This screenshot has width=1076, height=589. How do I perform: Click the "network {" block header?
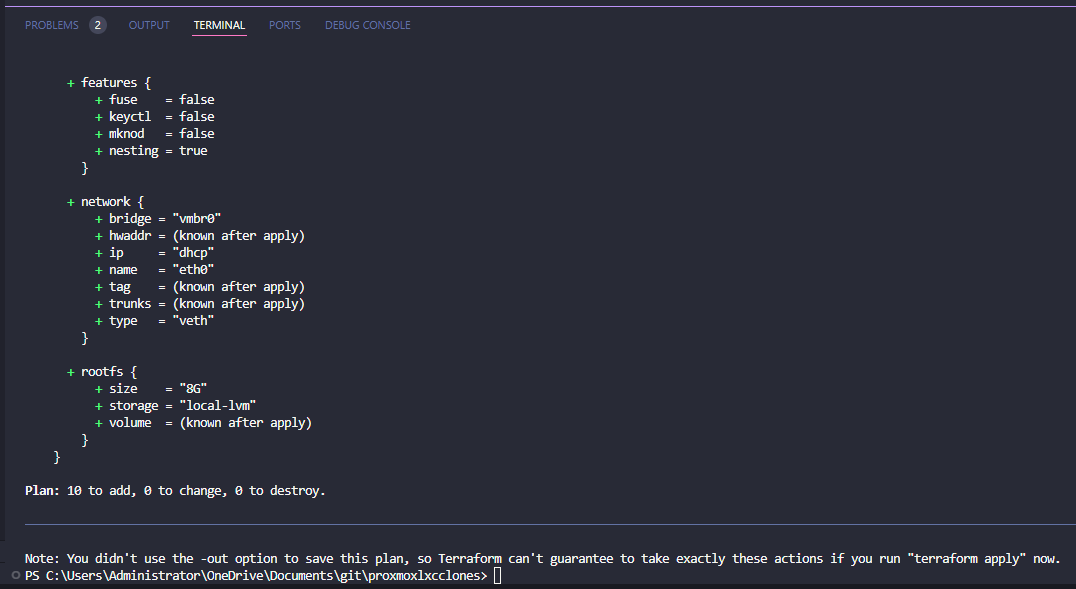112,202
